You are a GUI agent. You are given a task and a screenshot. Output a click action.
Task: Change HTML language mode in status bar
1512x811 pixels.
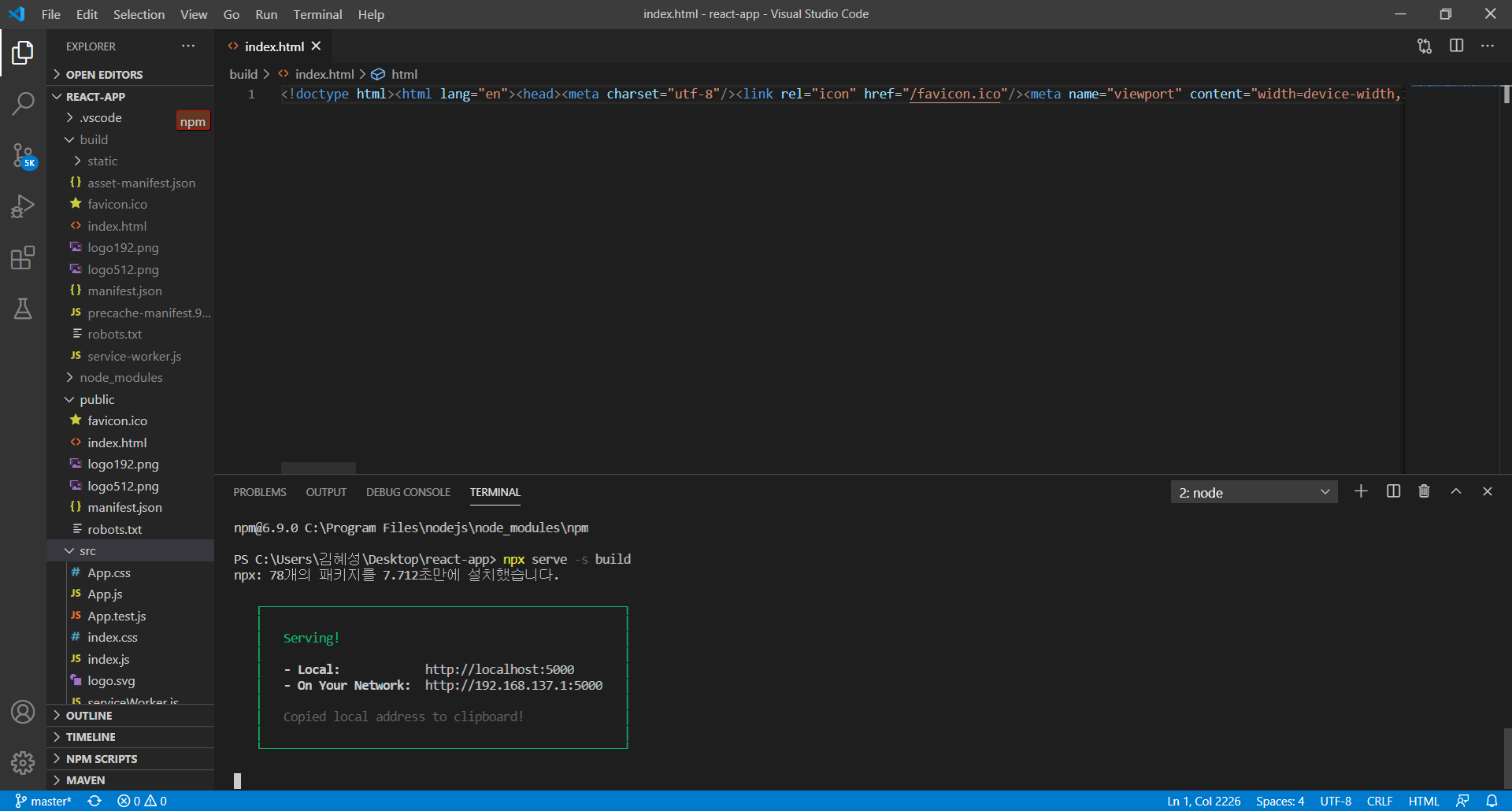pos(1424,801)
